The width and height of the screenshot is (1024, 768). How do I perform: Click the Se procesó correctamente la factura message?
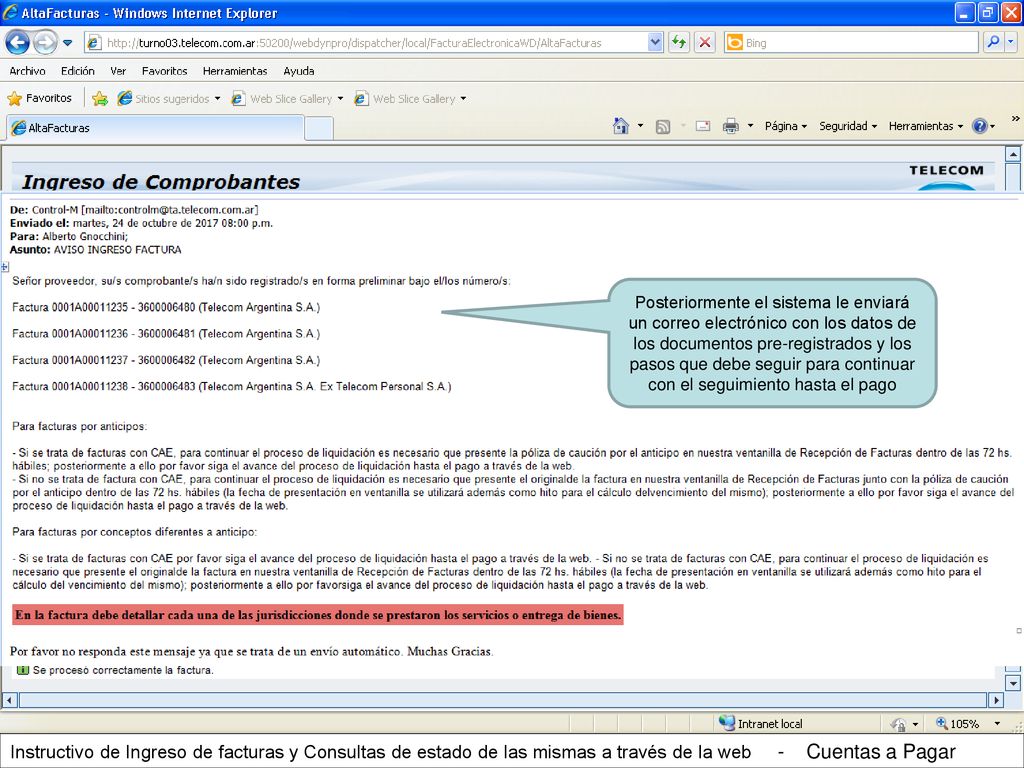point(123,670)
